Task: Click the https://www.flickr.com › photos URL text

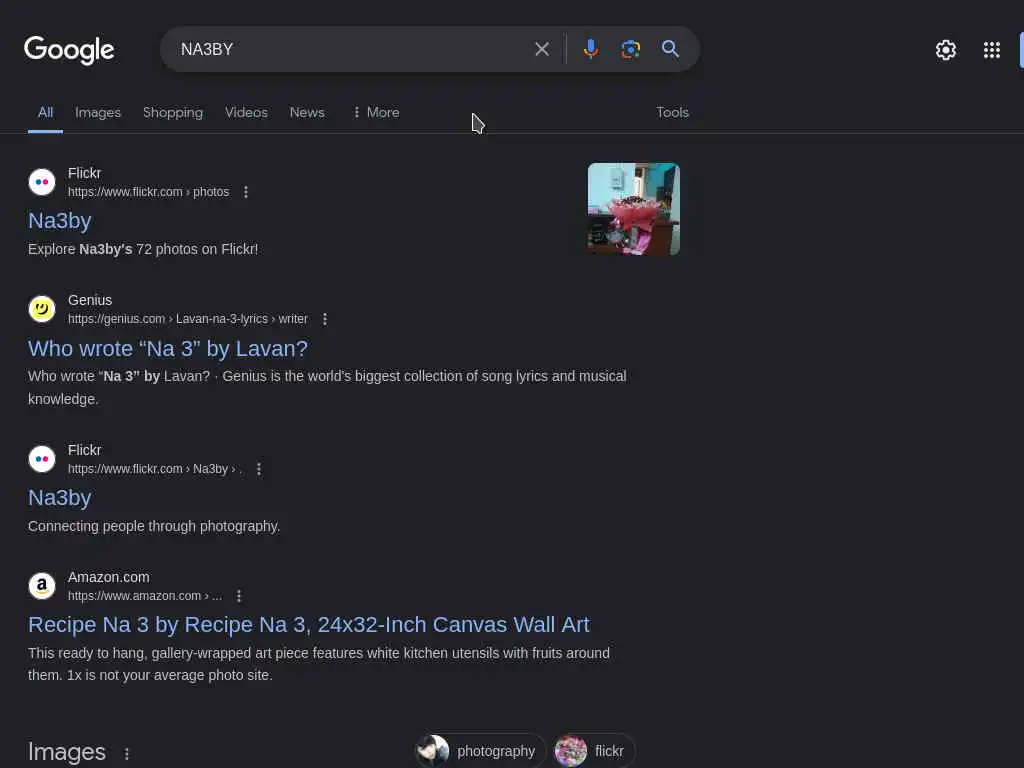Action: 148,192
